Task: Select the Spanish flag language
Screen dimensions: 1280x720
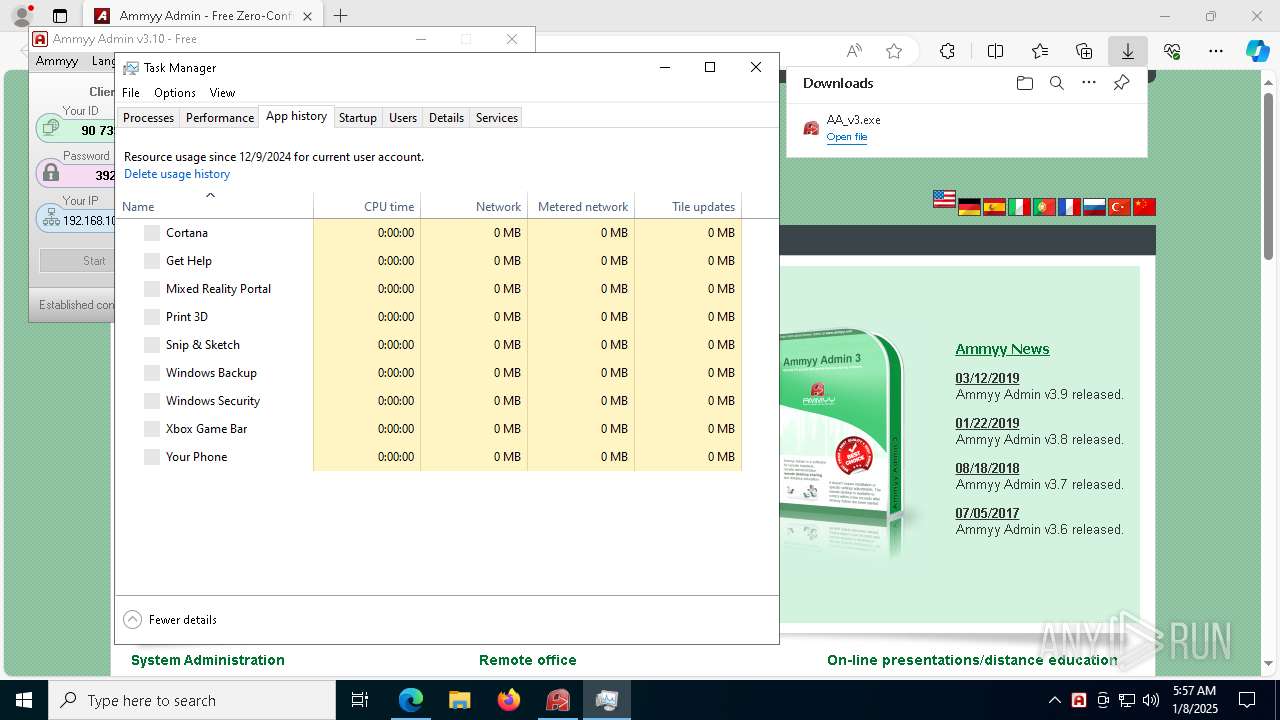Action: point(994,207)
